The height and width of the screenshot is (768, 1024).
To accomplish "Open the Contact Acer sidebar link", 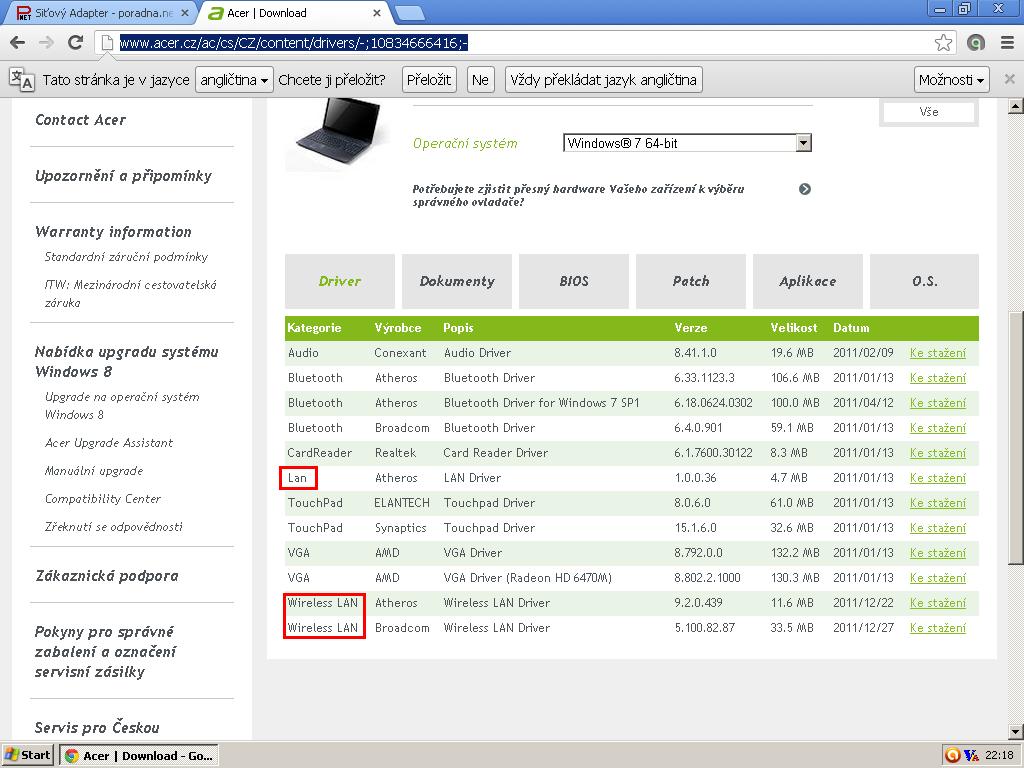I will [80, 120].
